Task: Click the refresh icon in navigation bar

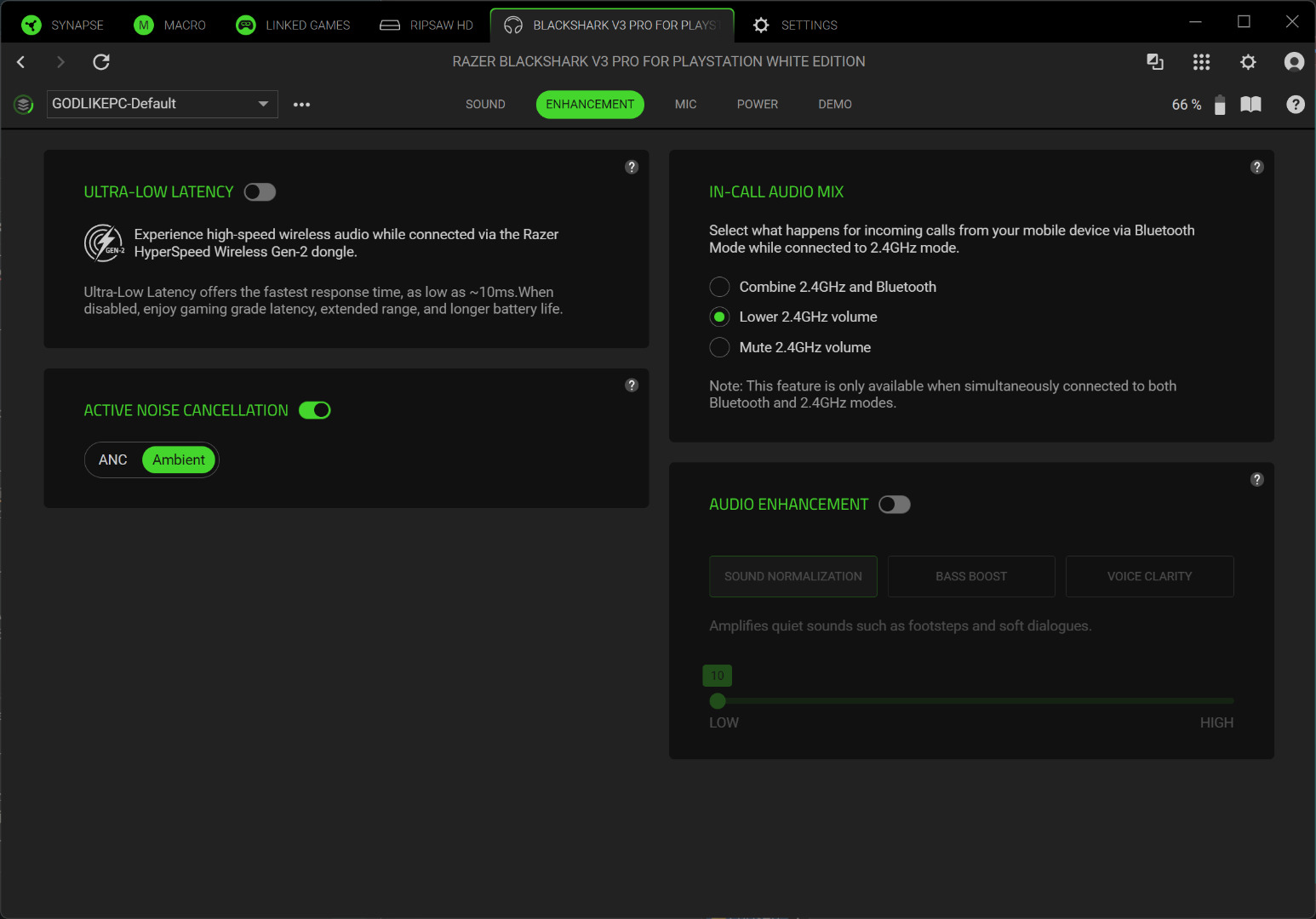Action: coord(101,62)
